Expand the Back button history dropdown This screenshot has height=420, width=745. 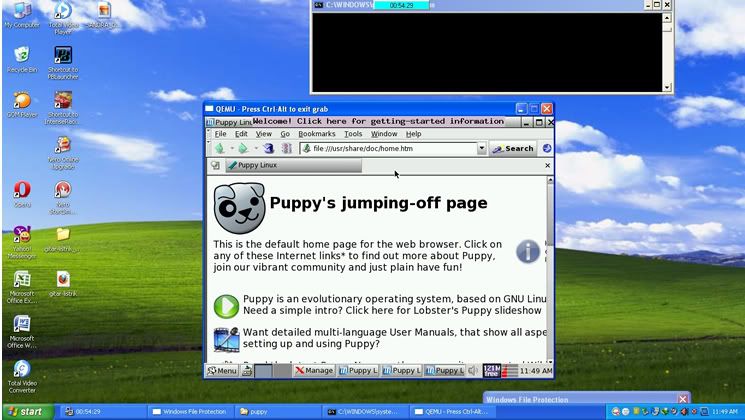coord(232,149)
